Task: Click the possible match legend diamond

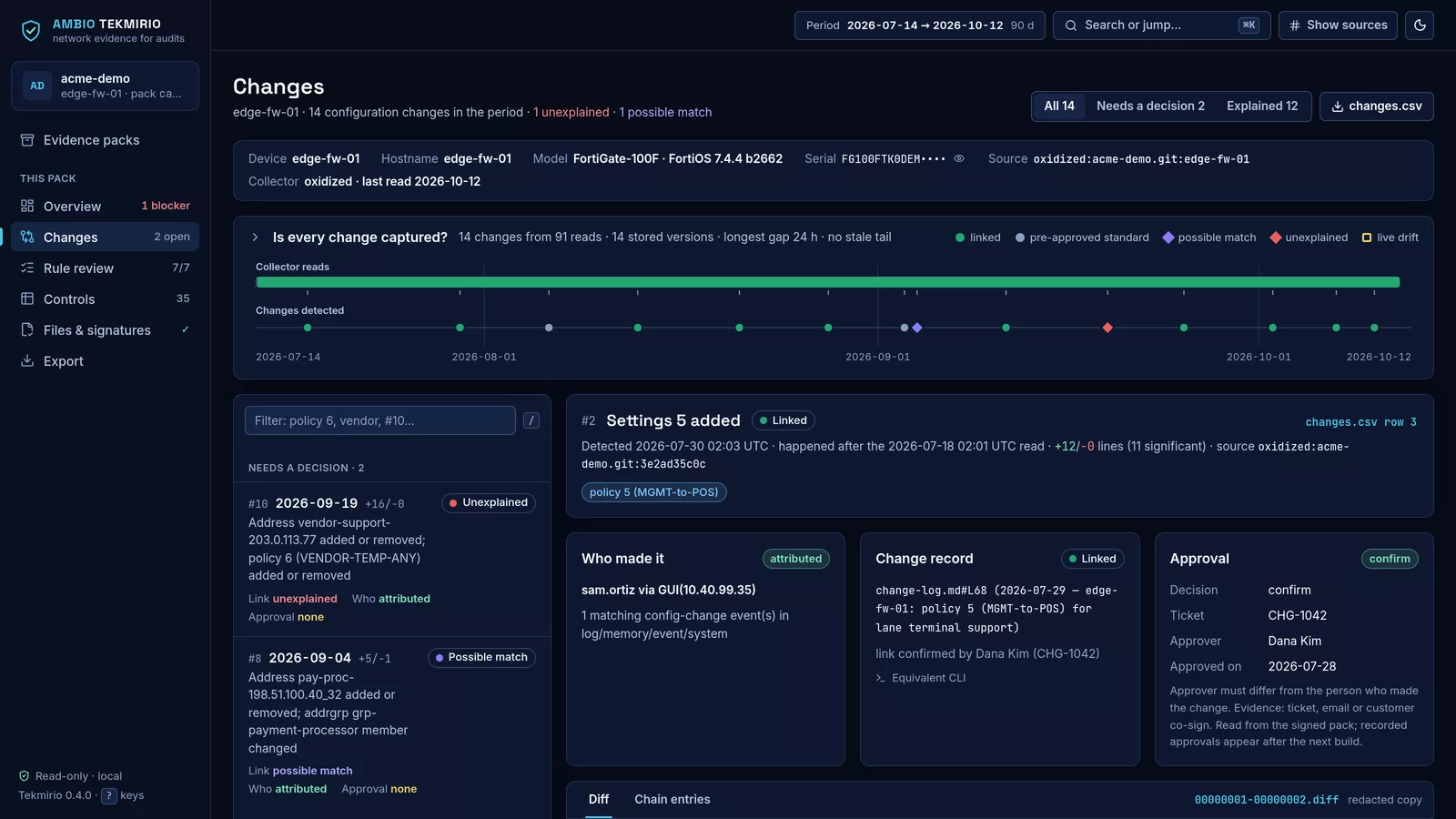Action: click(1168, 238)
